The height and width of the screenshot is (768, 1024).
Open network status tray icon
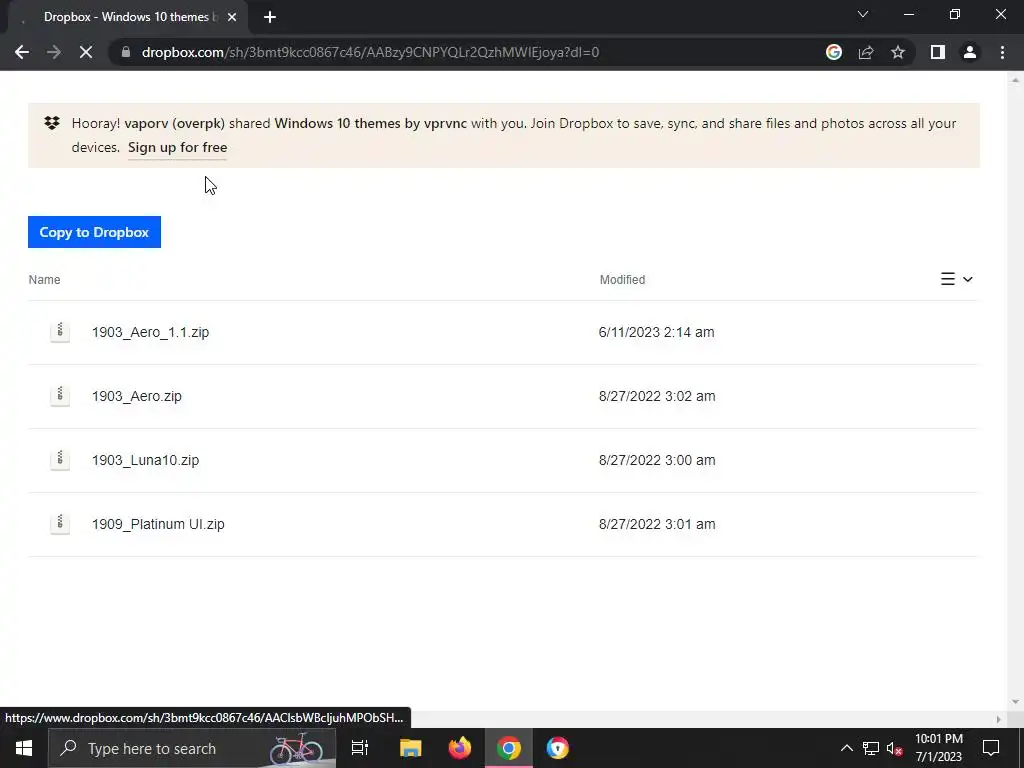pos(871,748)
